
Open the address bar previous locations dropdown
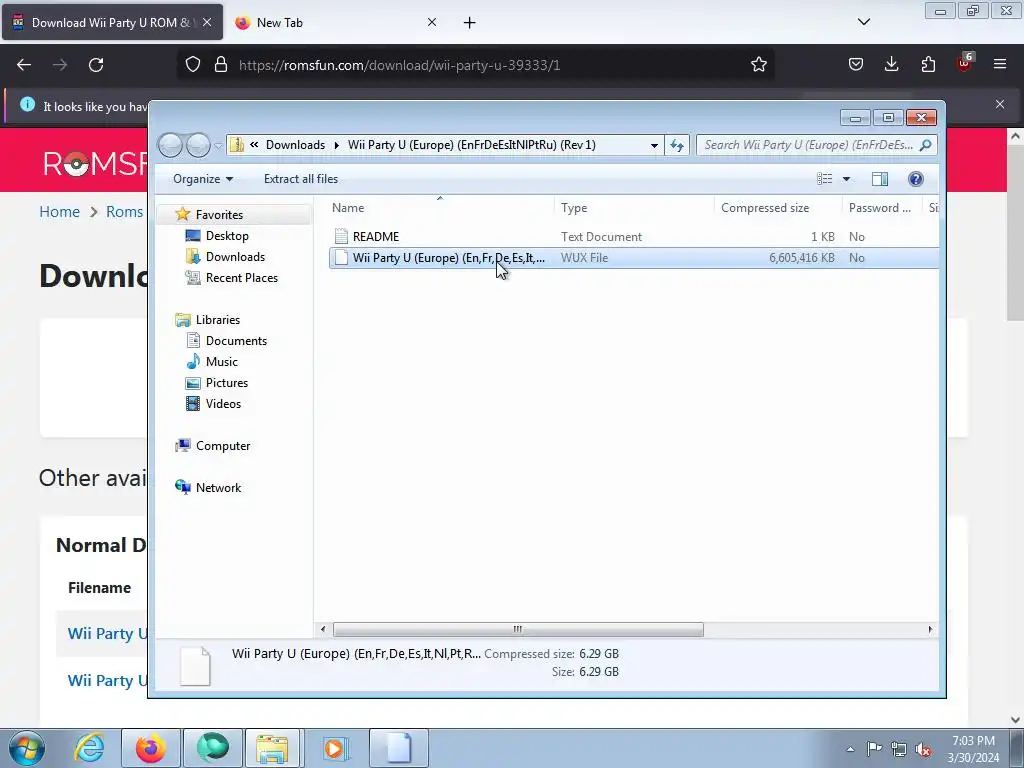[x=654, y=145]
